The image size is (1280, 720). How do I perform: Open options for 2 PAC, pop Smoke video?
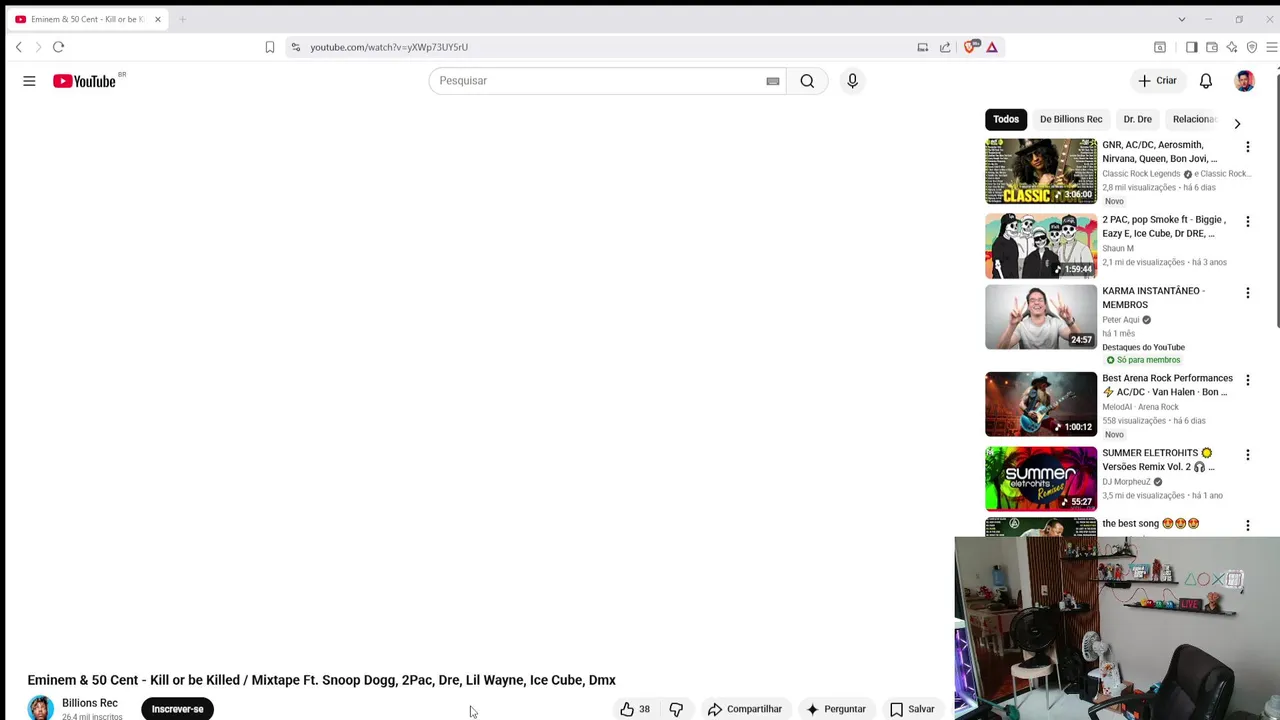pos(1247,222)
